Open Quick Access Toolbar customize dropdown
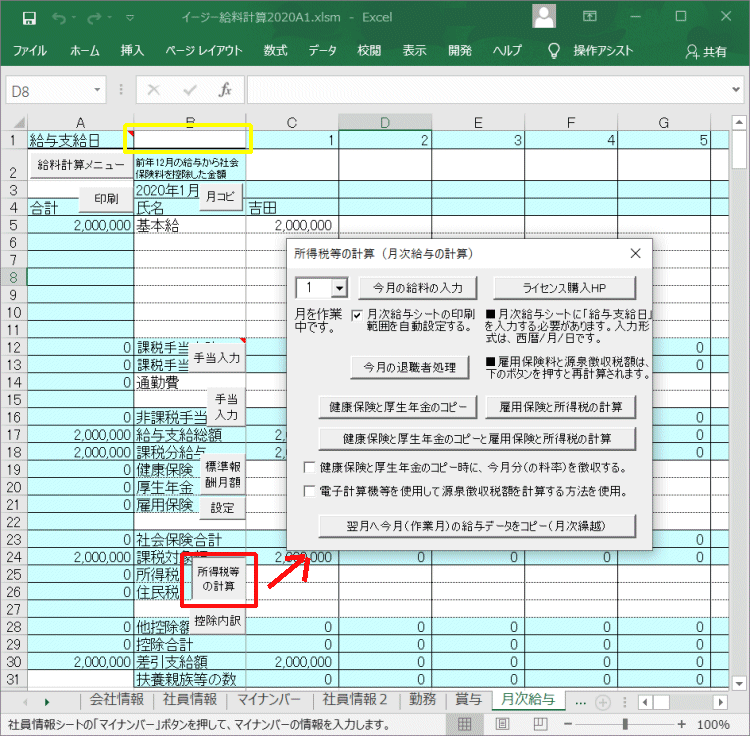 pos(131,17)
